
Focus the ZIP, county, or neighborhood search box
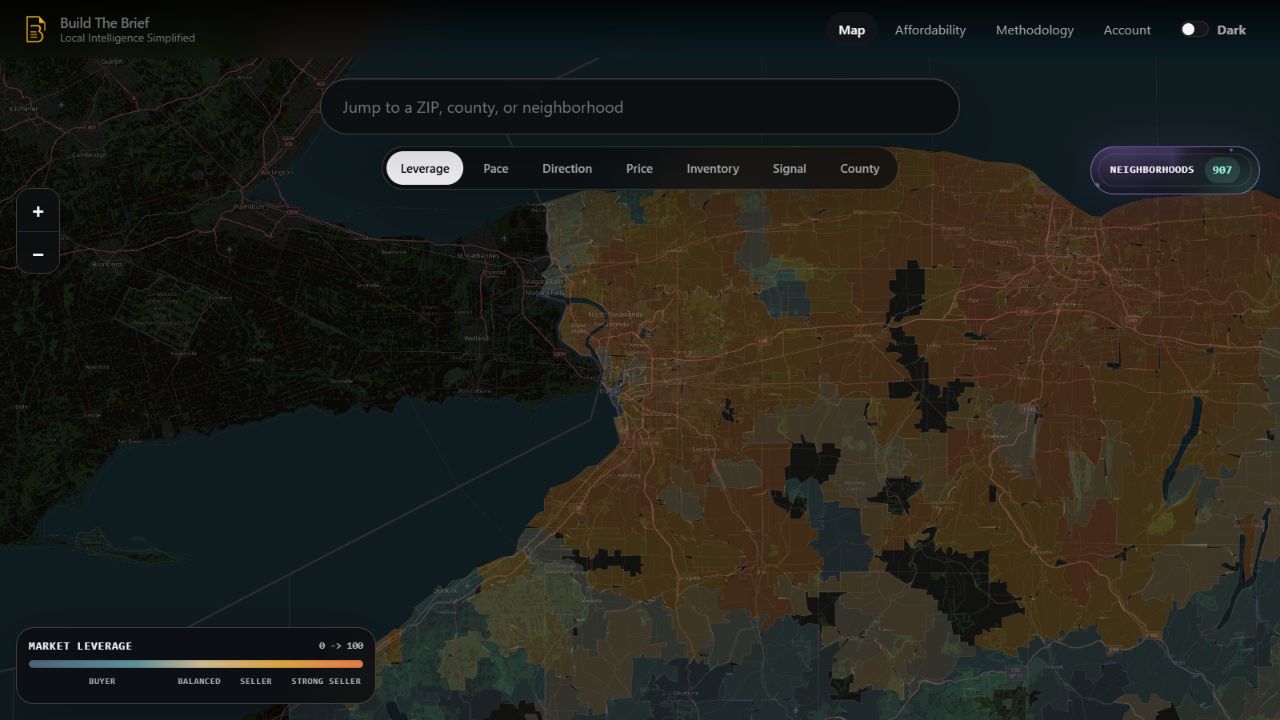click(x=640, y=107)
